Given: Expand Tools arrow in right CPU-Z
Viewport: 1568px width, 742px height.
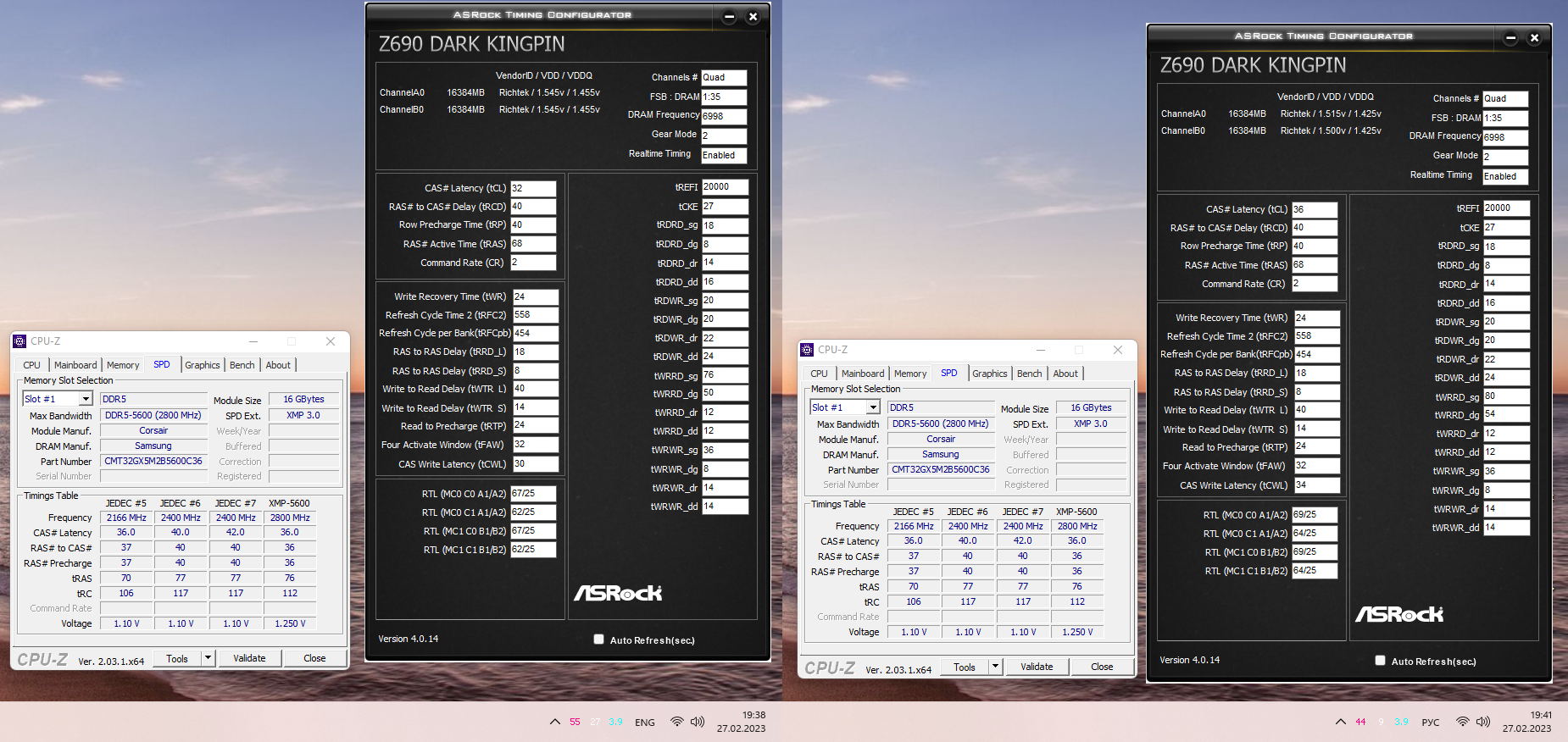Looking at the screenshot, I should 995,667.
